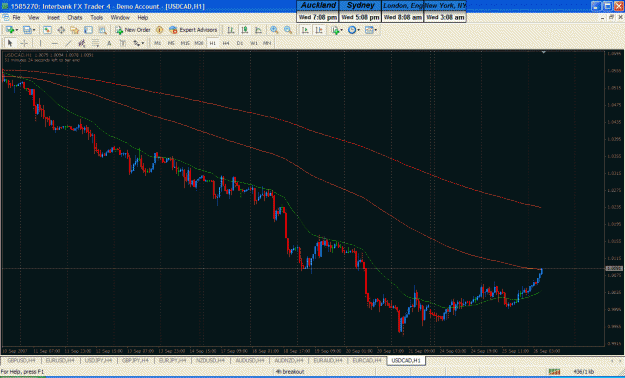Toggle the Chart Shift icon
The width and height of the screenshot is (625, 378).
coord(319,30)
